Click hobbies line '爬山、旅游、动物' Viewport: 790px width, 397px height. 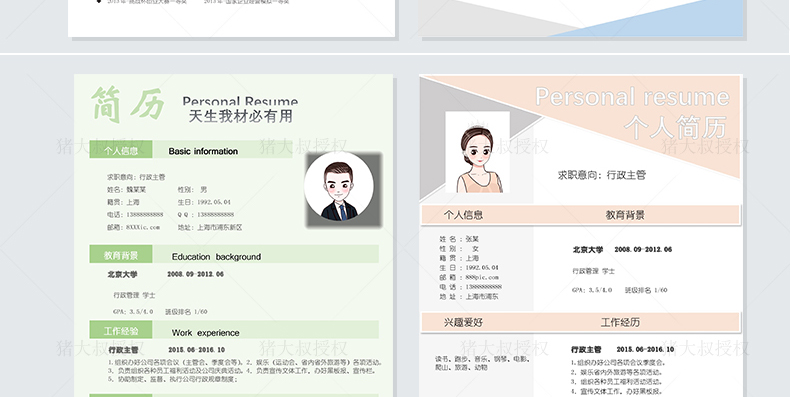click(x=461, y=368)
